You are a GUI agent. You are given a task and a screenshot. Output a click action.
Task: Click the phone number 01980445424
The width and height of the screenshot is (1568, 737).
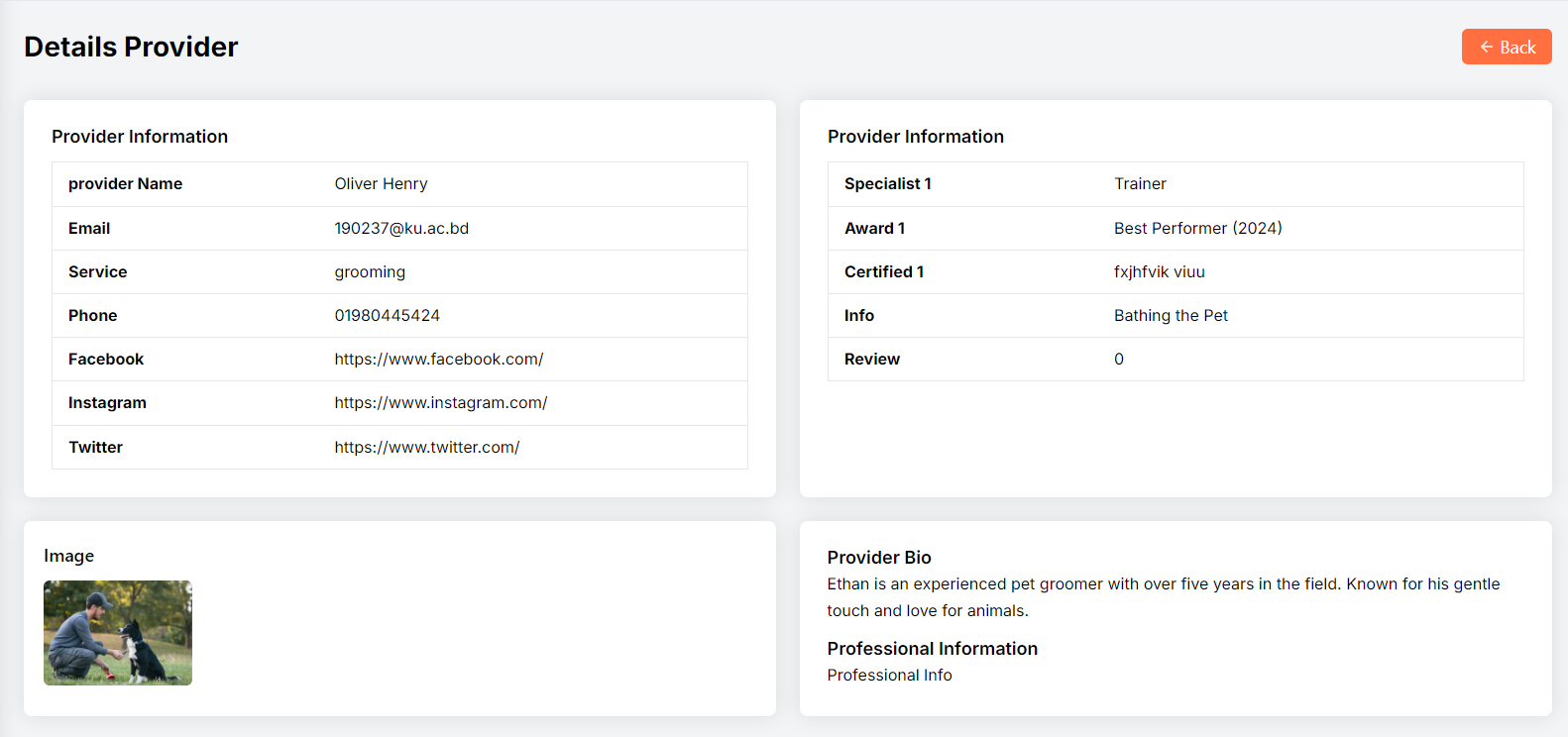pyautogui.click(x=387, y=315)
